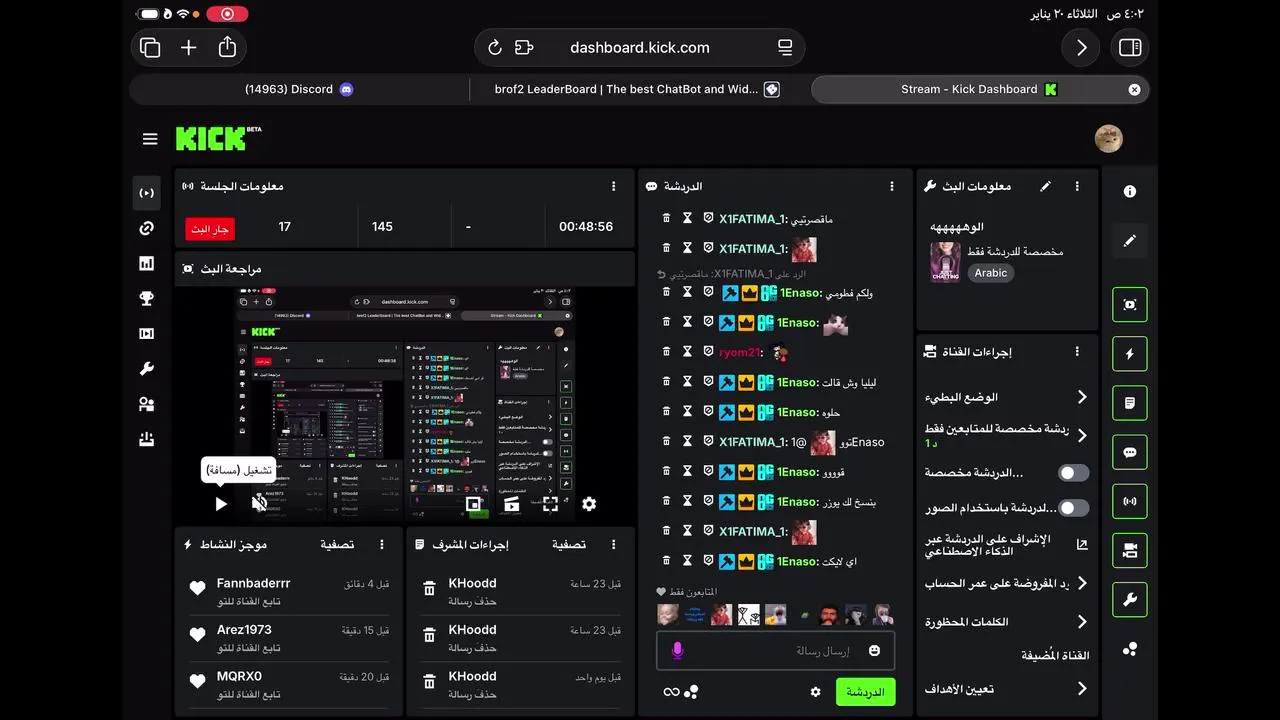Open the wrench settings icon in left sidebar
This screenshot has width=1280, height=720.
tap(147, 369)
